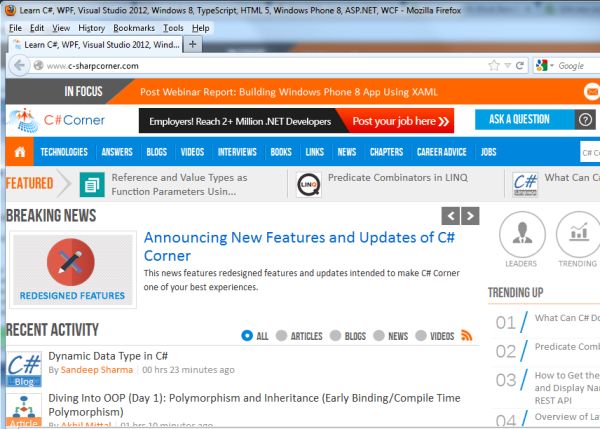
Task: Open INTERVIEWS section
Action: click(237, 152)
